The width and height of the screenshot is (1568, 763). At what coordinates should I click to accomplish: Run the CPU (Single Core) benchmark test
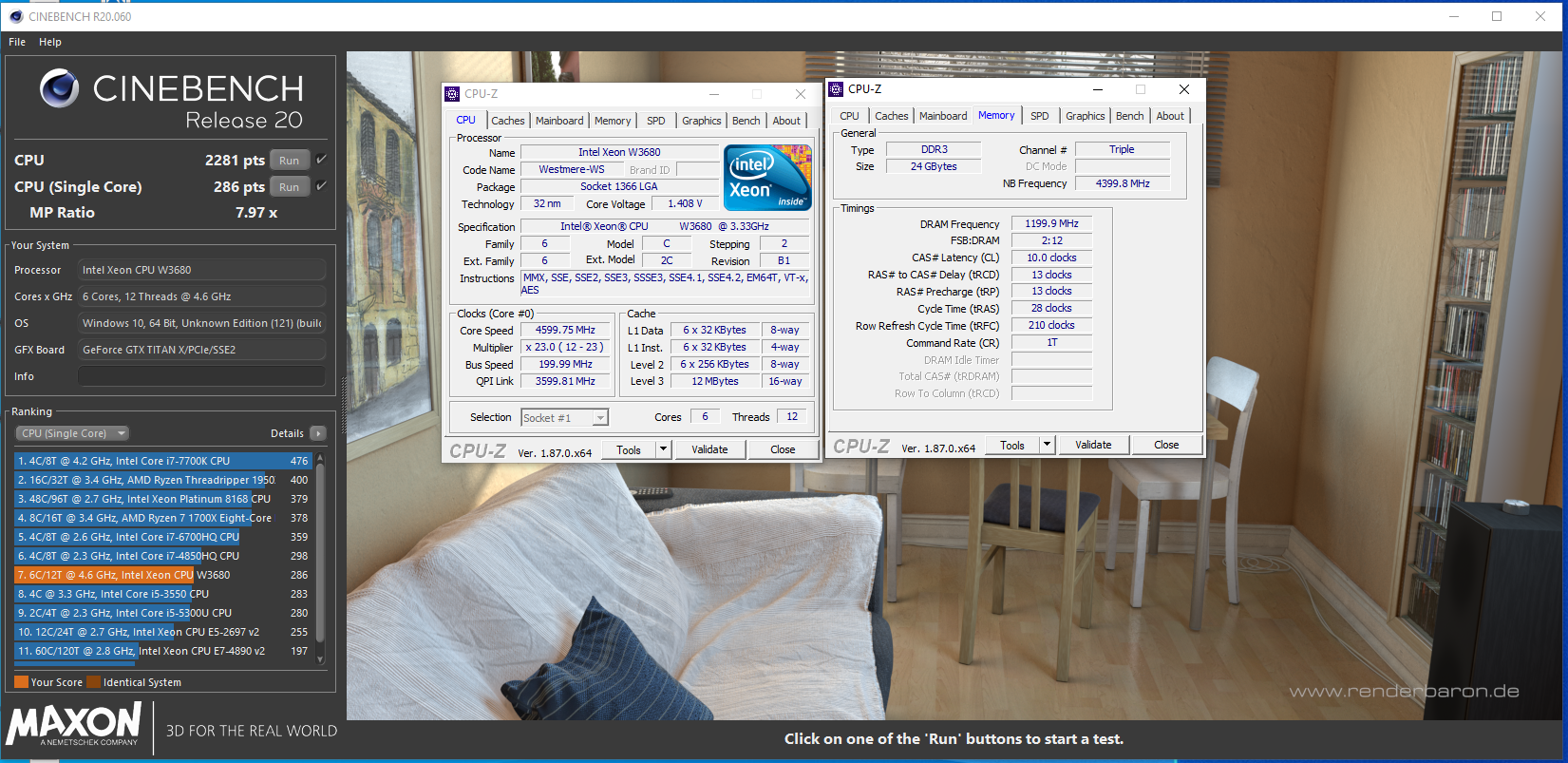tap(290, 186)
